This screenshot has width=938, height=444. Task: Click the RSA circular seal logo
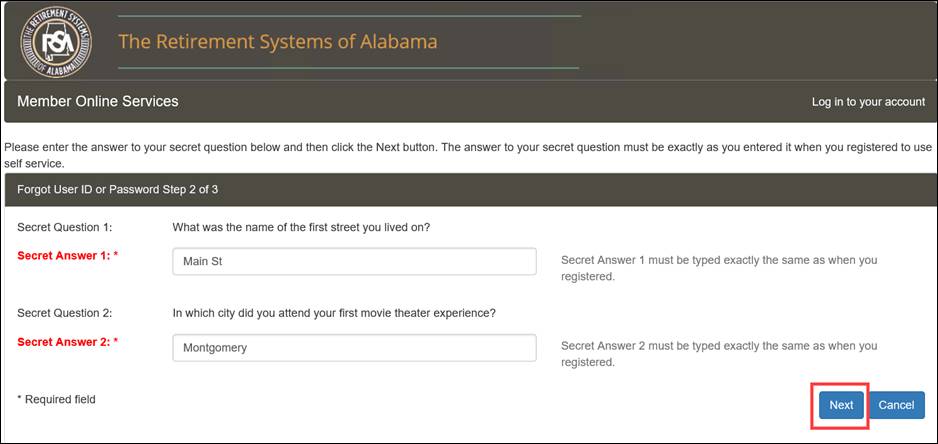tap(56, 42)
